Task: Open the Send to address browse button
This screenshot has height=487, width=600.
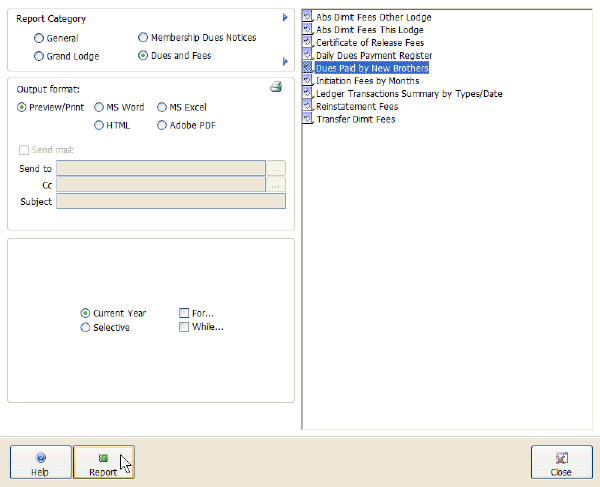Action: click(277, 168)
